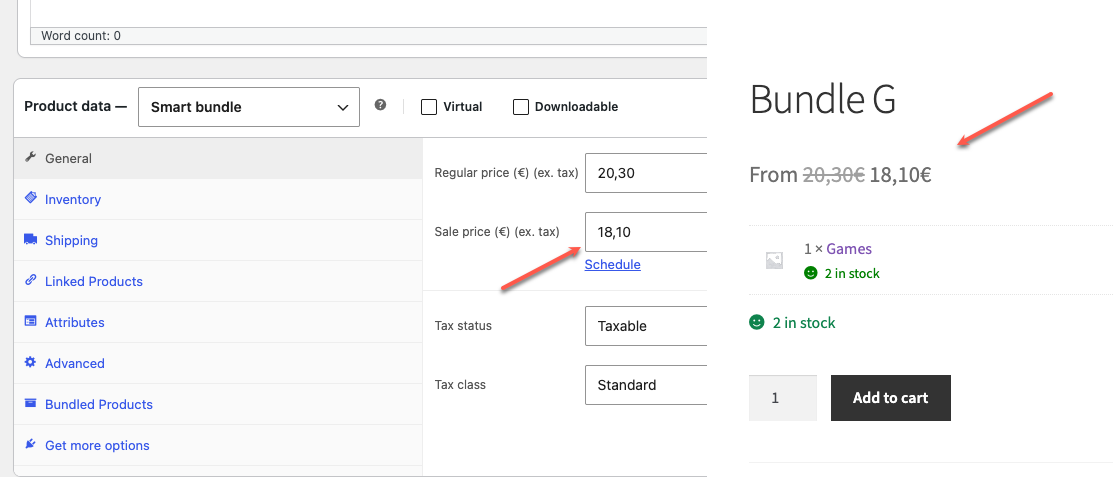Image resolution: width=1113 pixels, height=477 pixels.
Task: Click the Advanced gear icon
Action: coord(31,362)
